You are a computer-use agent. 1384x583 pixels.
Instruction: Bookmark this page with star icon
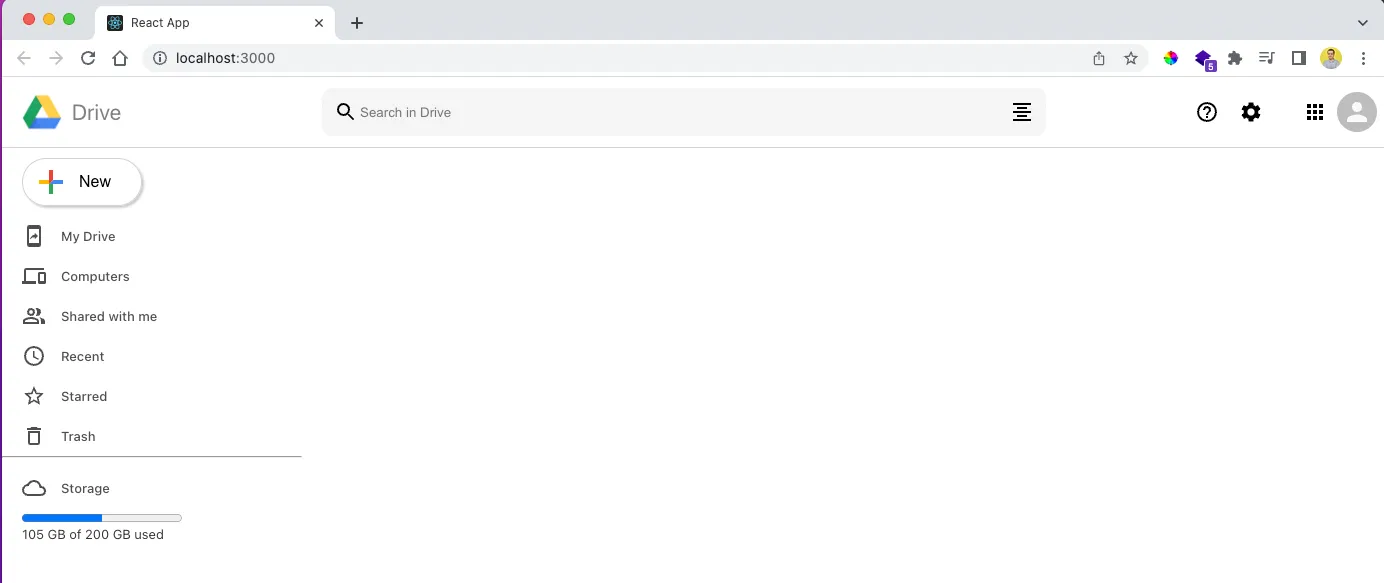pyautogui.click(x=1131, y=58)
